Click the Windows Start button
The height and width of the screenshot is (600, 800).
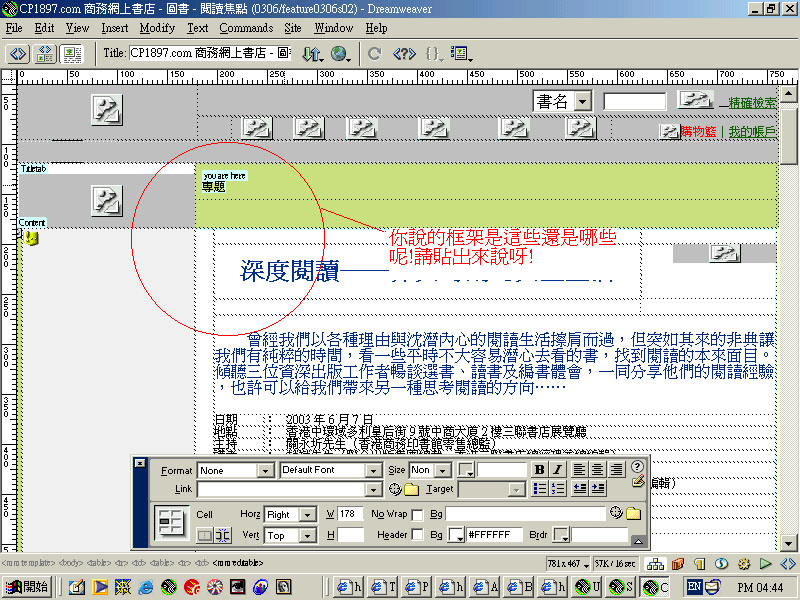[30, 587]
